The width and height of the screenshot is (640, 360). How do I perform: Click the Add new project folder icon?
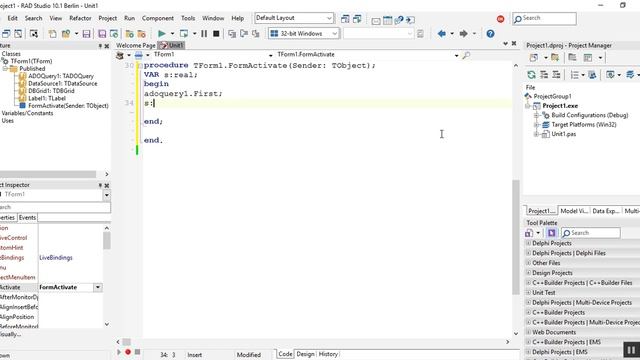pyautogui.click(x=555, y=58)
